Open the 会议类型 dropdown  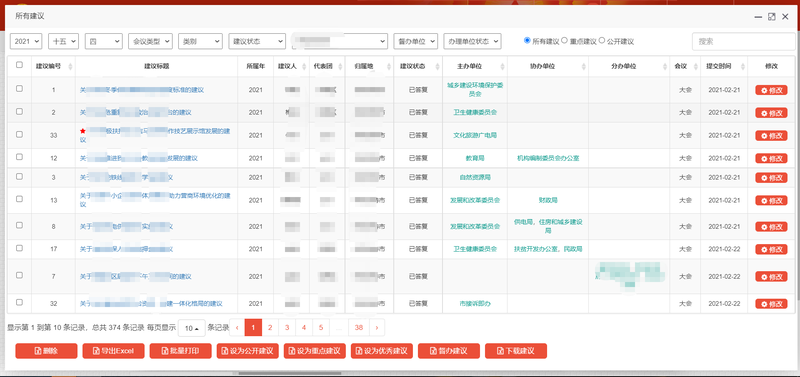click(150, 41)
